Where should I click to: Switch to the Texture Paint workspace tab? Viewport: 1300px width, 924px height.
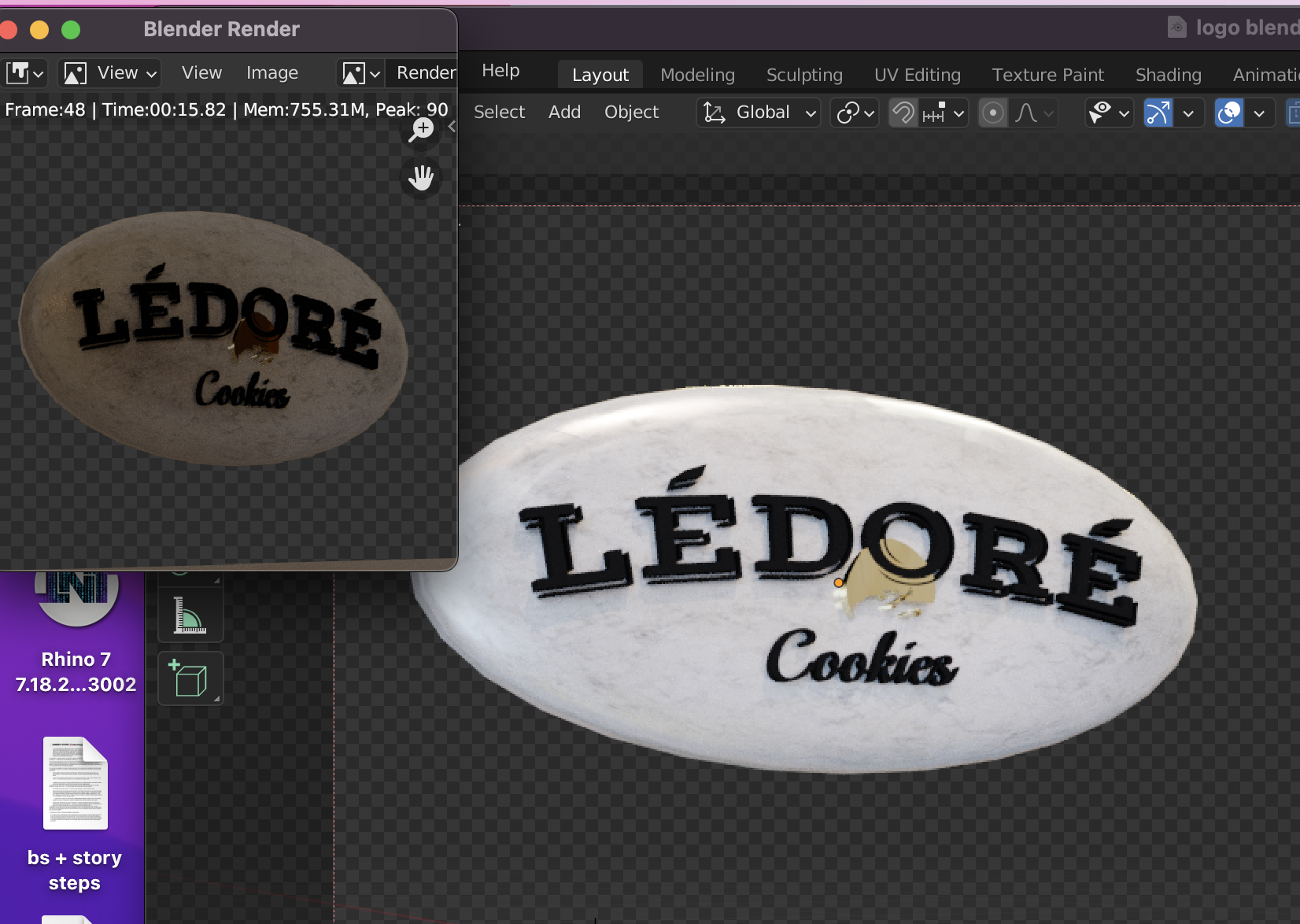coord(1047,75)
